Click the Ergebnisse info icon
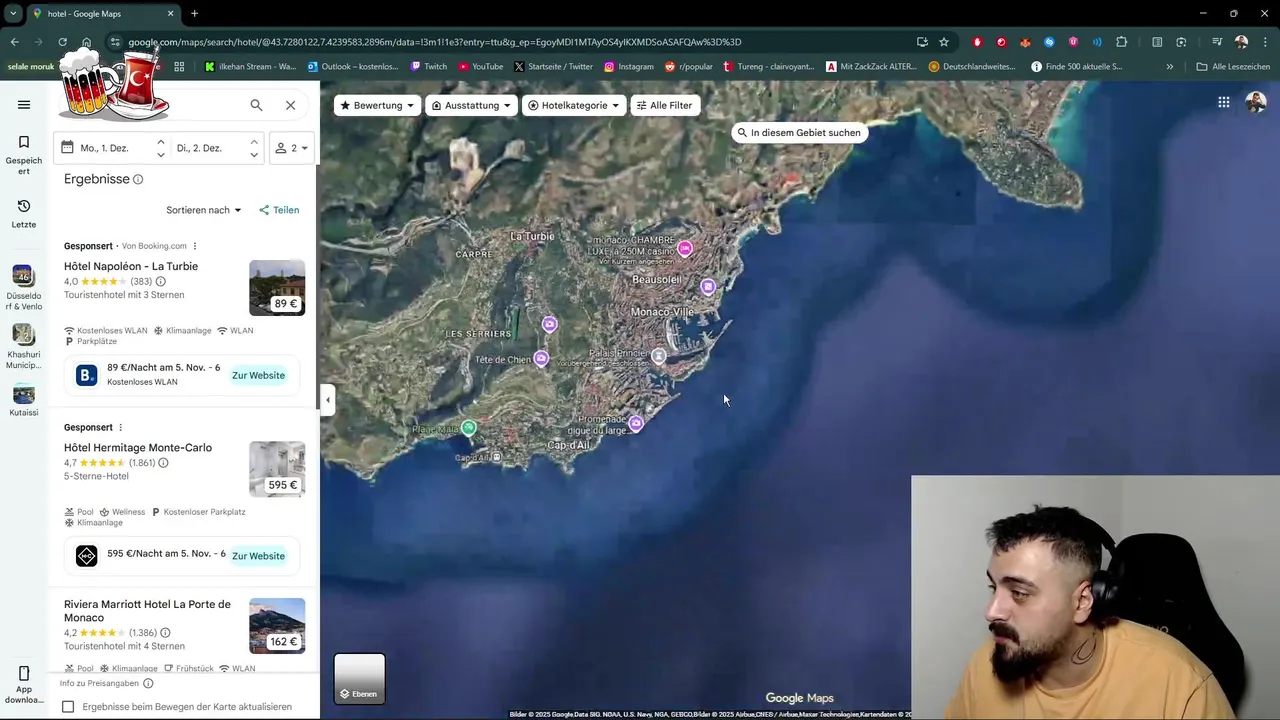The image size is (1280, 720). coord(138,179)
